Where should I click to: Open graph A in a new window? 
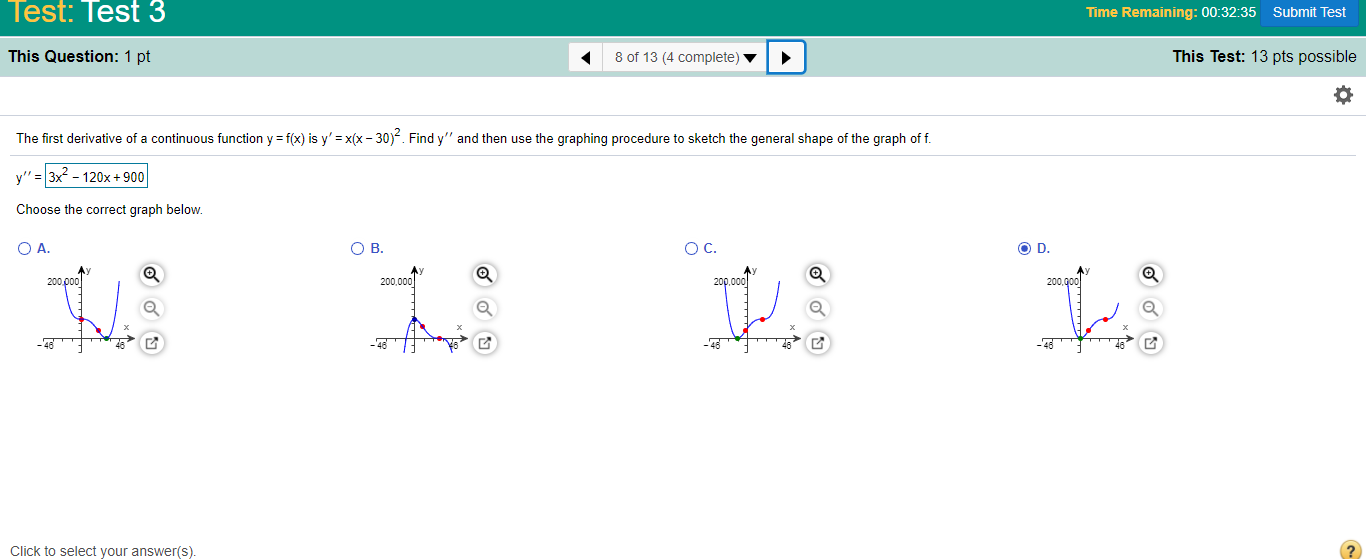150,343
